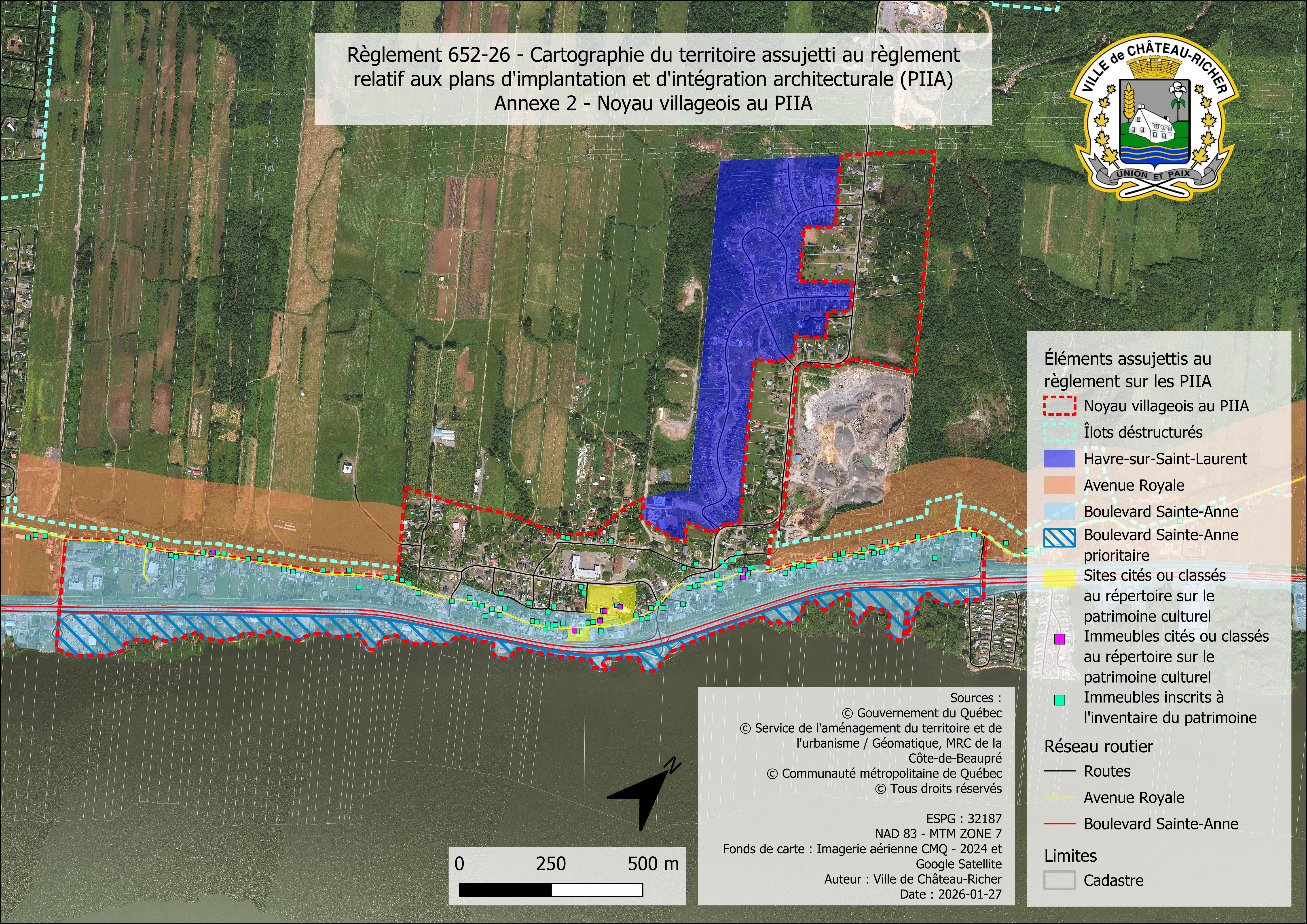
Task: Click the "Noyau villageois au PIIA" legend label
Action: coord(1166,406)
